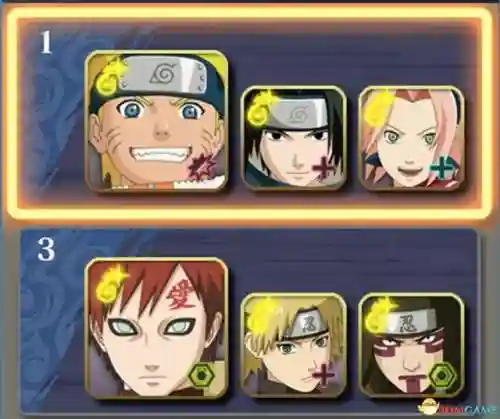Click the Sasuke portrait in team 1
The width and height of the screenshot is (500, 419).
(294, 138)
